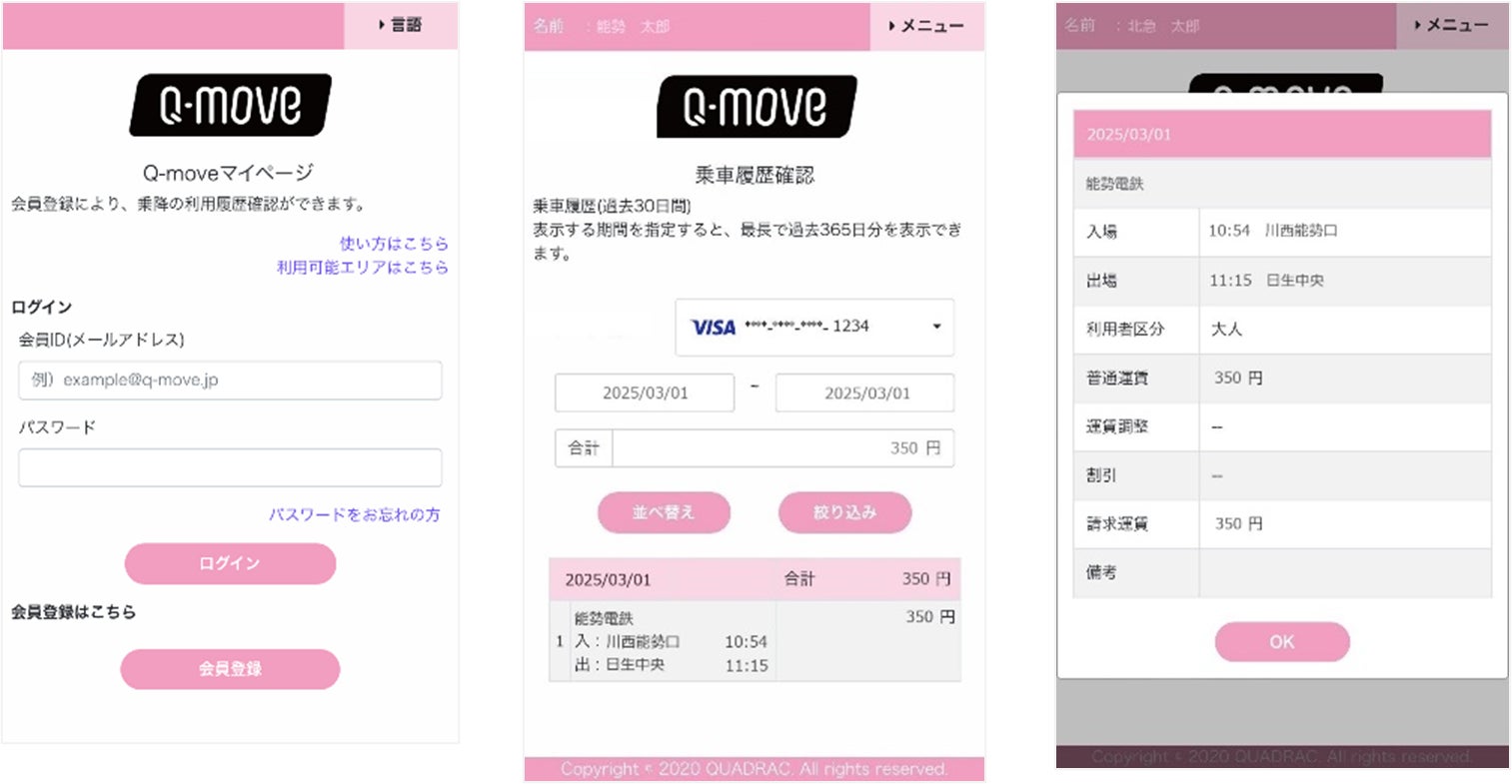Click the Q-moveマイページ heading
Viewport: 1512px width, 784px height.
(x=228, y=173)
